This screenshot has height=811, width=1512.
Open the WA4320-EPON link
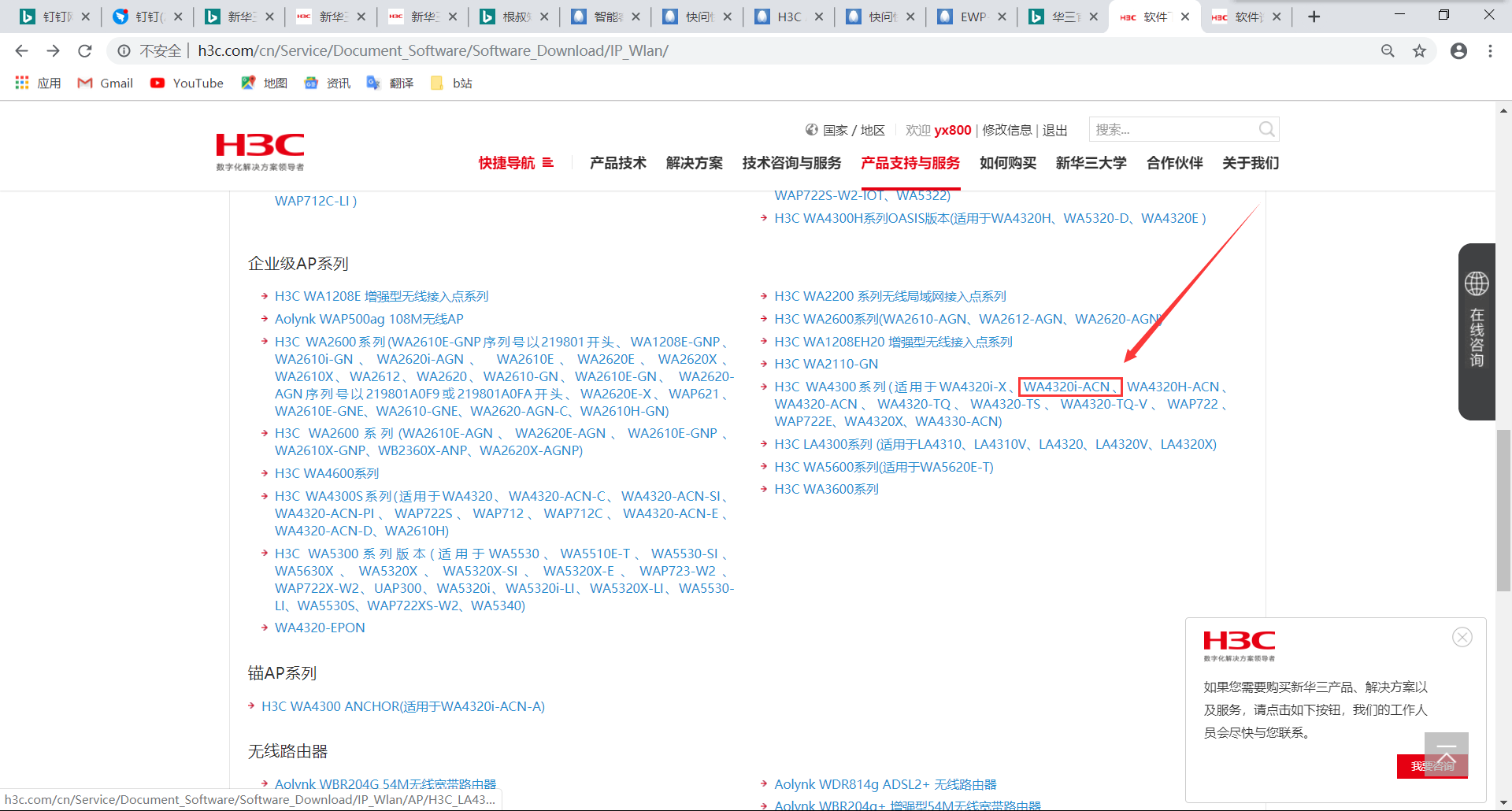[x=320, y=628]
